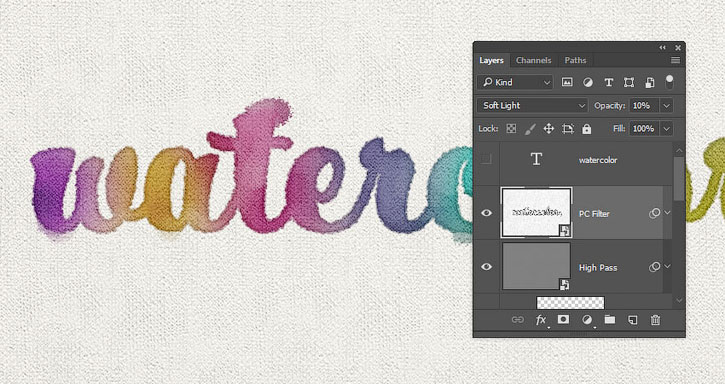Create a new group folder icon

point(610,319)
